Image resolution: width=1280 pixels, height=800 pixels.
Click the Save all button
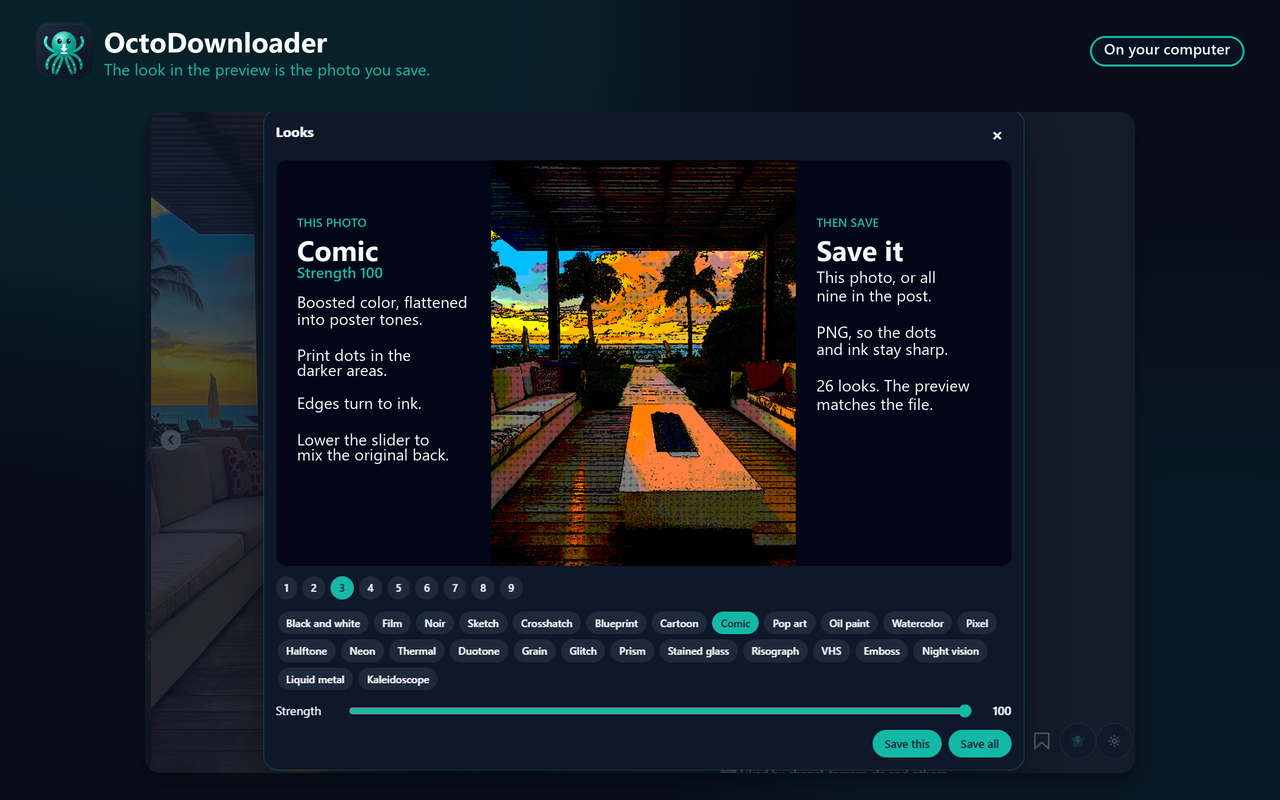[x=980, y=744]
